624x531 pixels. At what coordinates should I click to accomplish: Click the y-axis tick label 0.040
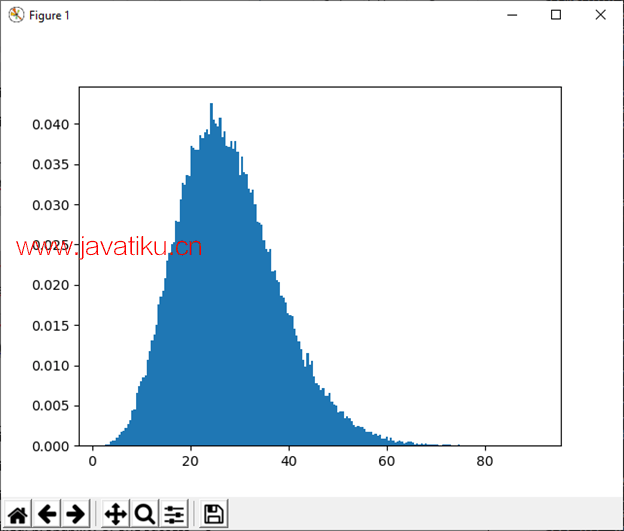[51, 125]
